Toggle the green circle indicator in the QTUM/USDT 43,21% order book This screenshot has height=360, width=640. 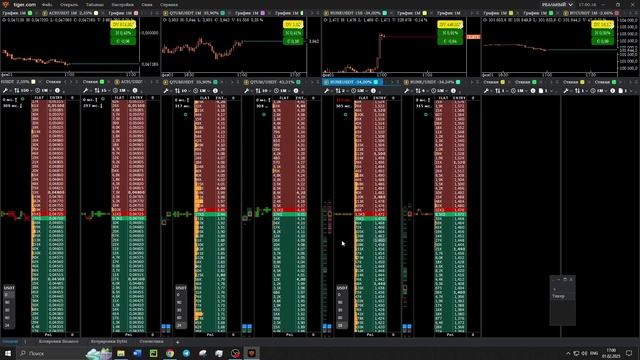[264, 114]
